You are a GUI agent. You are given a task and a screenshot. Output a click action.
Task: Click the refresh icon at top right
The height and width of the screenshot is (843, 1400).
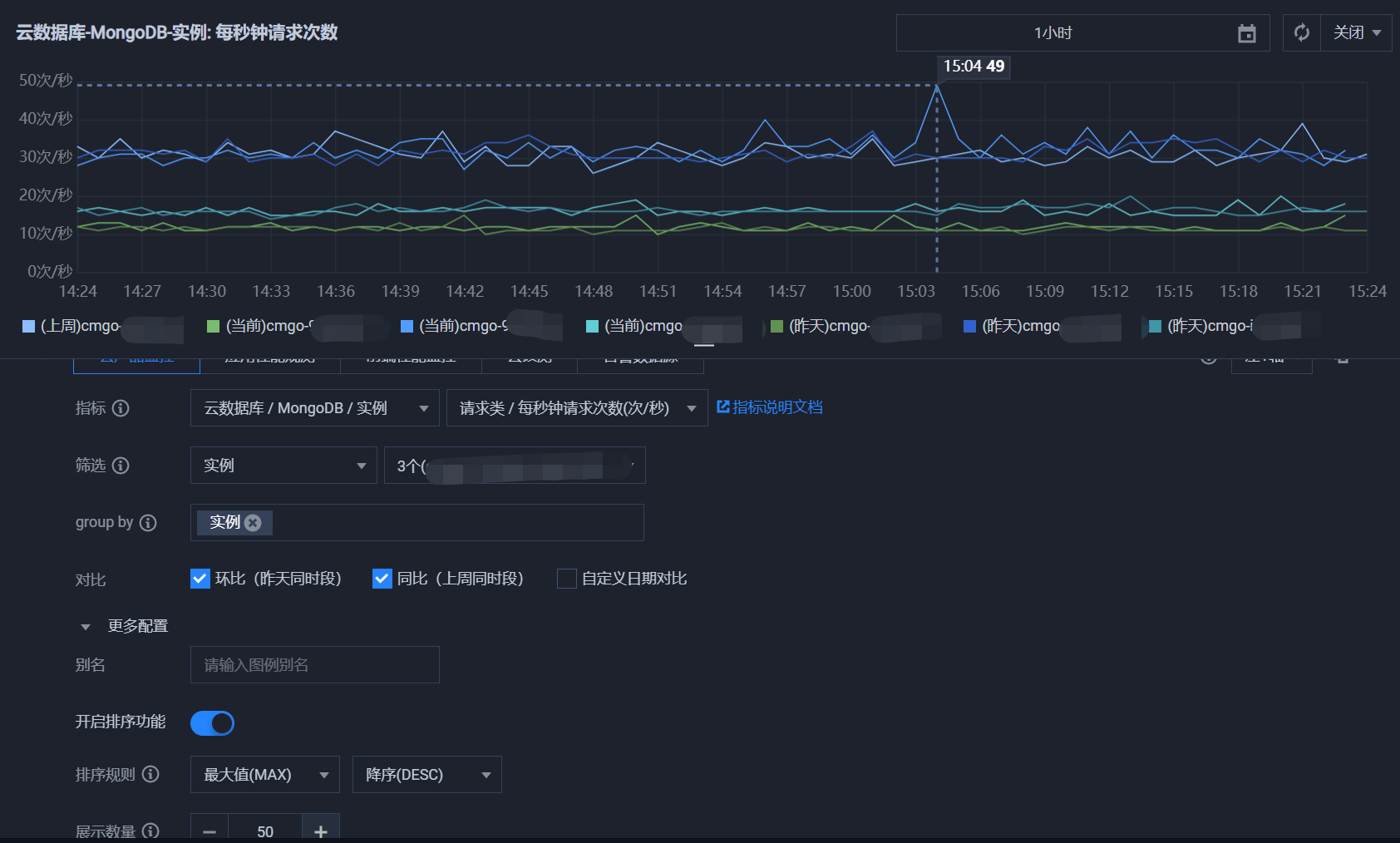pyautogui.click(x=1301, y=33)
